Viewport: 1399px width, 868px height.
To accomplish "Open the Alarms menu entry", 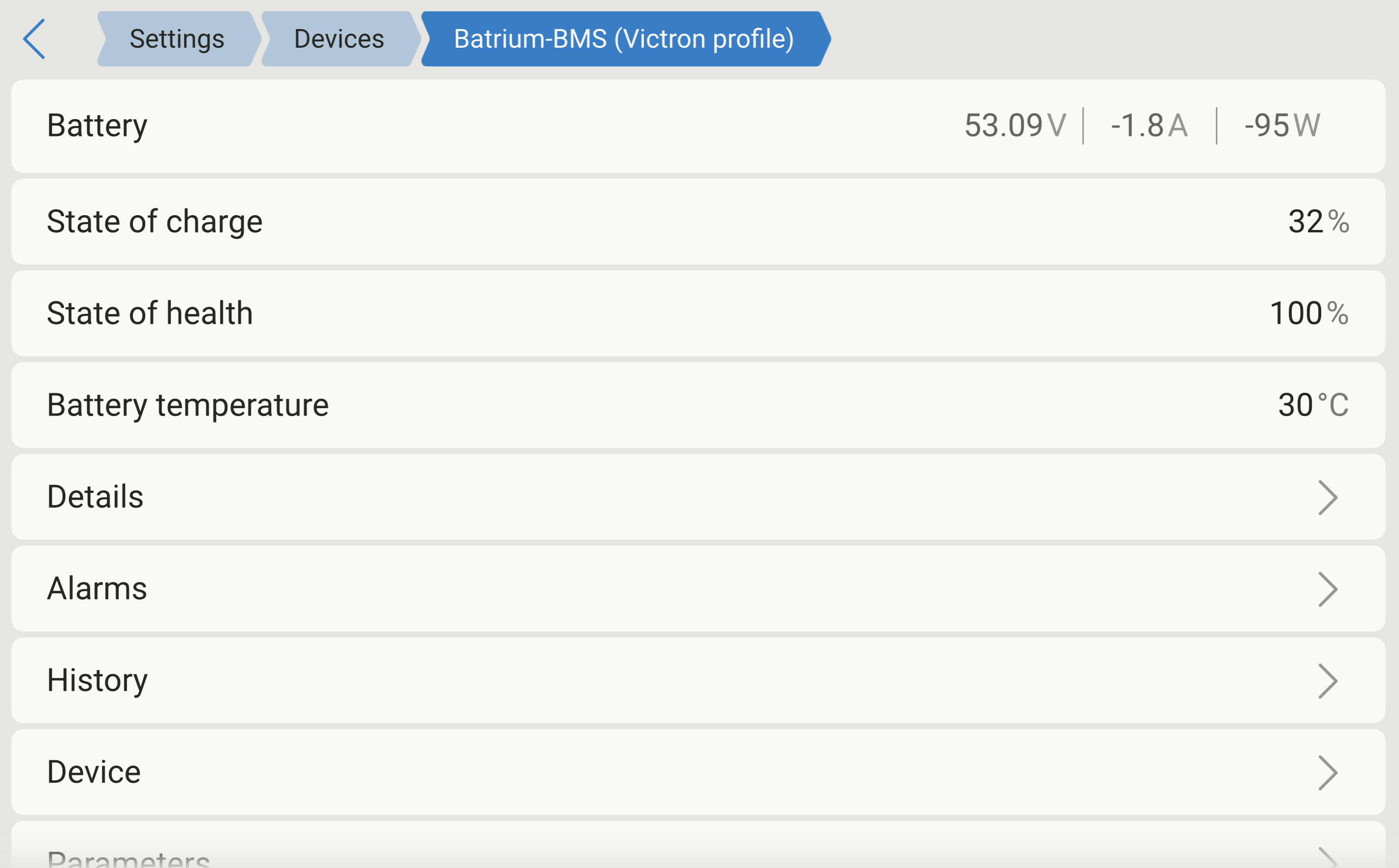I will click(97, 589).
